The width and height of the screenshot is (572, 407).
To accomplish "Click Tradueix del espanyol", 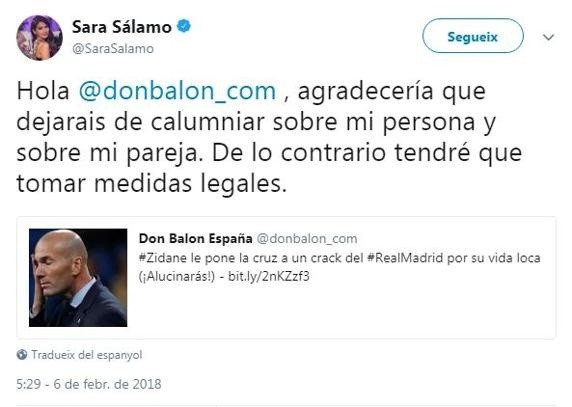I will pyautogui.click(x=86, y=355).
